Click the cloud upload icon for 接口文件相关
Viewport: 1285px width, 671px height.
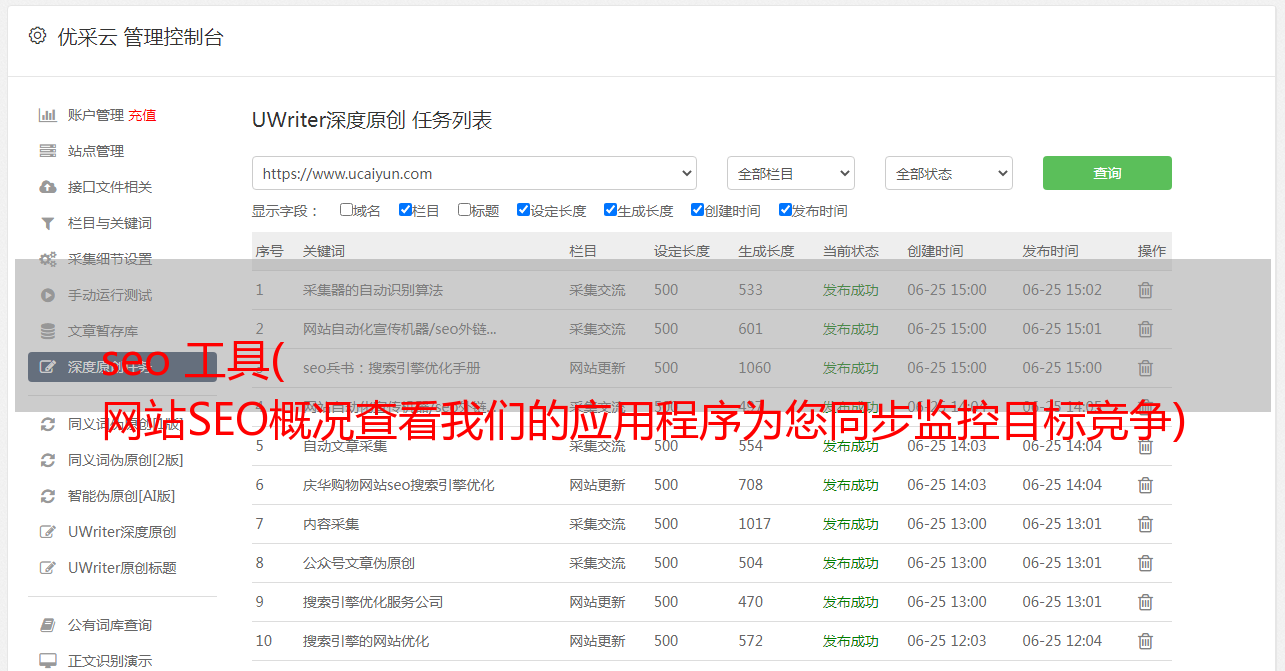47,187
